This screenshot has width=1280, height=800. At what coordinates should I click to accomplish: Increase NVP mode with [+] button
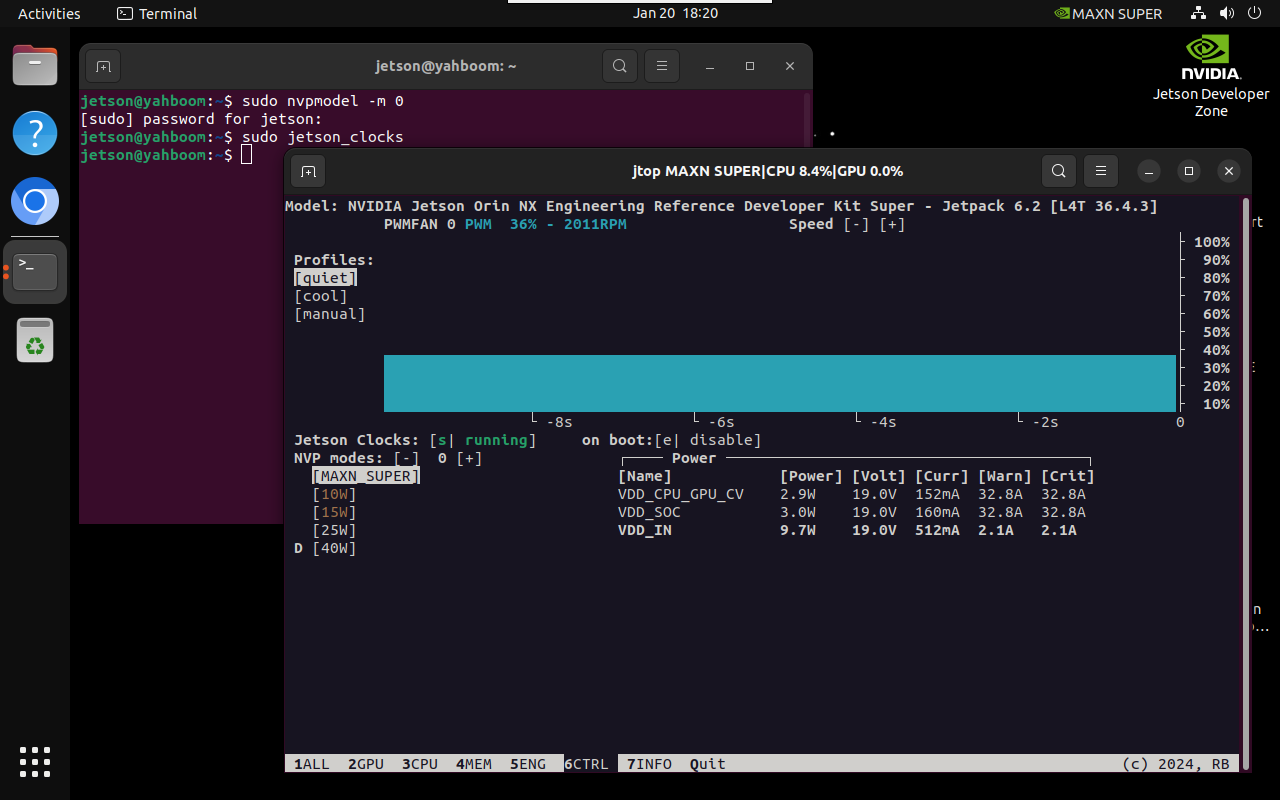(x=470, y=458)
